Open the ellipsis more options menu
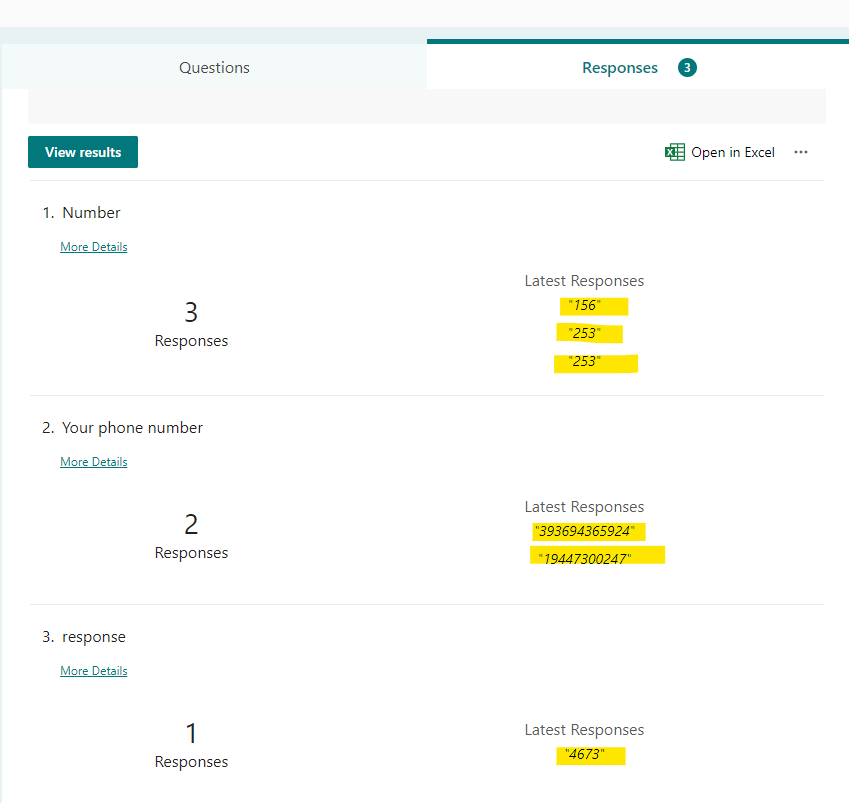849x803 pixels. click(x=801, y=151)
